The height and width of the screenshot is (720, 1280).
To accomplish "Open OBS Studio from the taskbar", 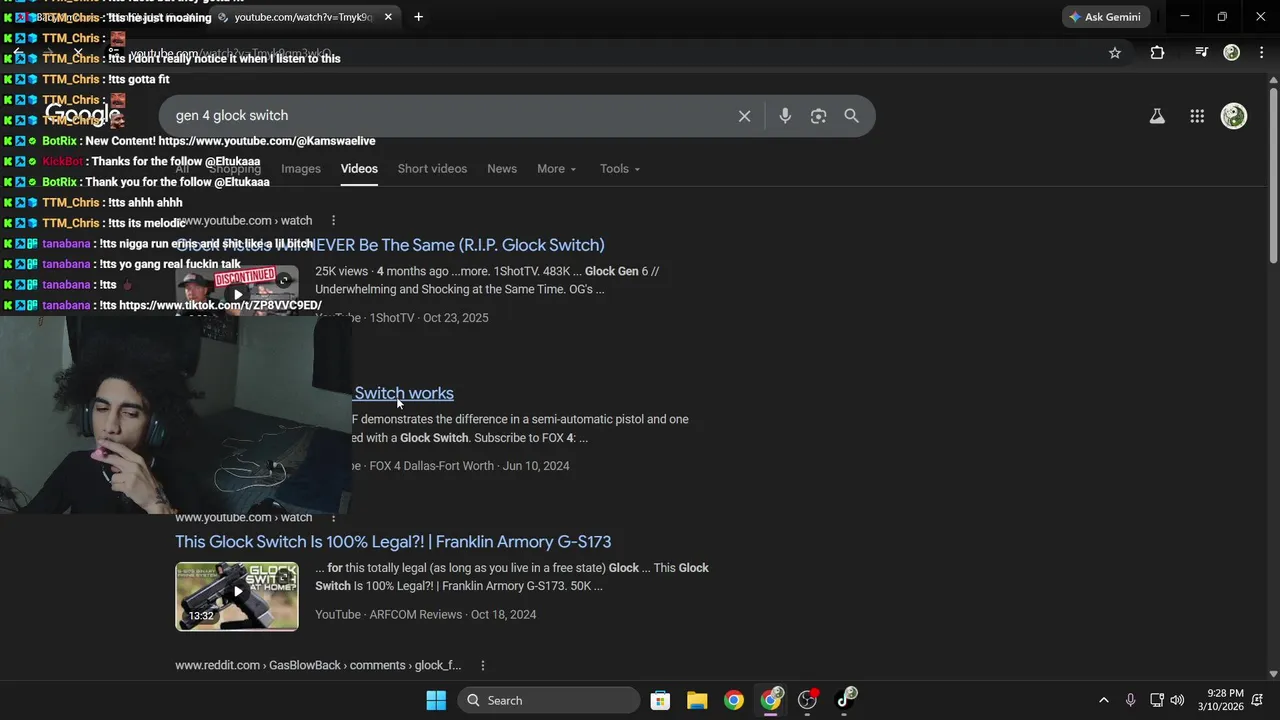I will tap(808, 700).
